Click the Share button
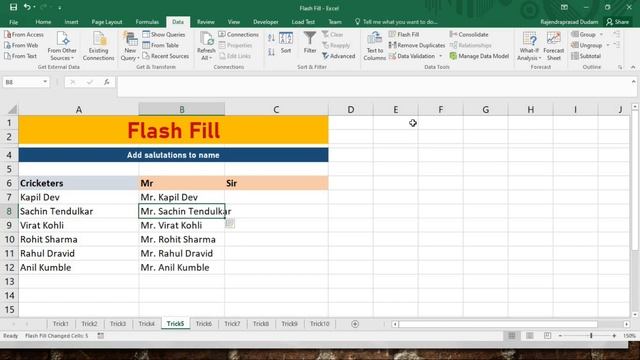The height and width of the screenshot is (360, 640). pyautogui.click(x=618, y=22)
